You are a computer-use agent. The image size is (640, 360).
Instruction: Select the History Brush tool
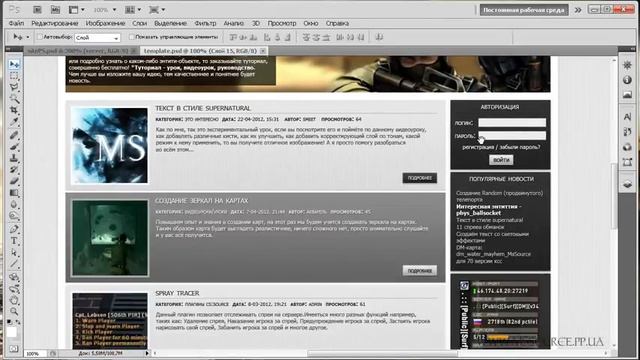point(14,169)
